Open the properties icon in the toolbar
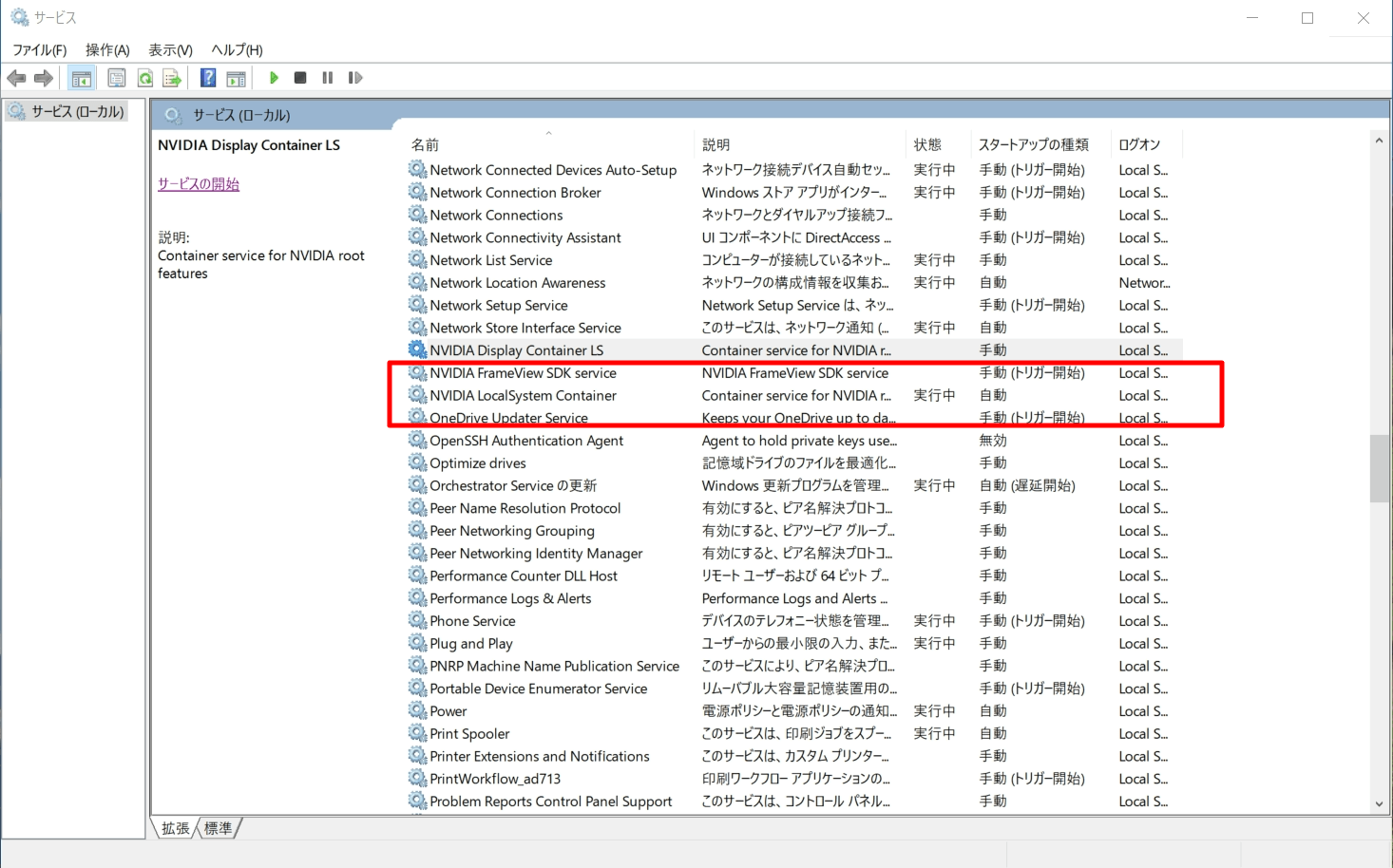 pyautogui.click(x=116, y=77)
